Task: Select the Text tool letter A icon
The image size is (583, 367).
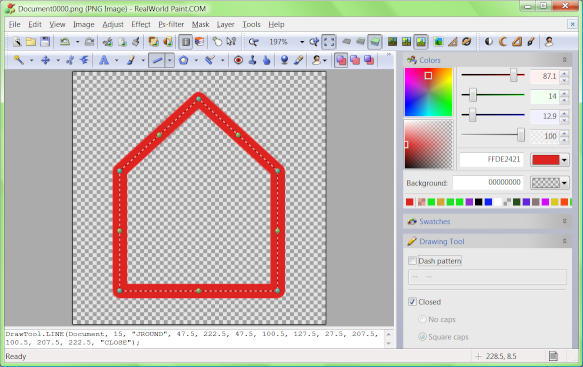Action: pyautogui.click(x=104, y=60)
